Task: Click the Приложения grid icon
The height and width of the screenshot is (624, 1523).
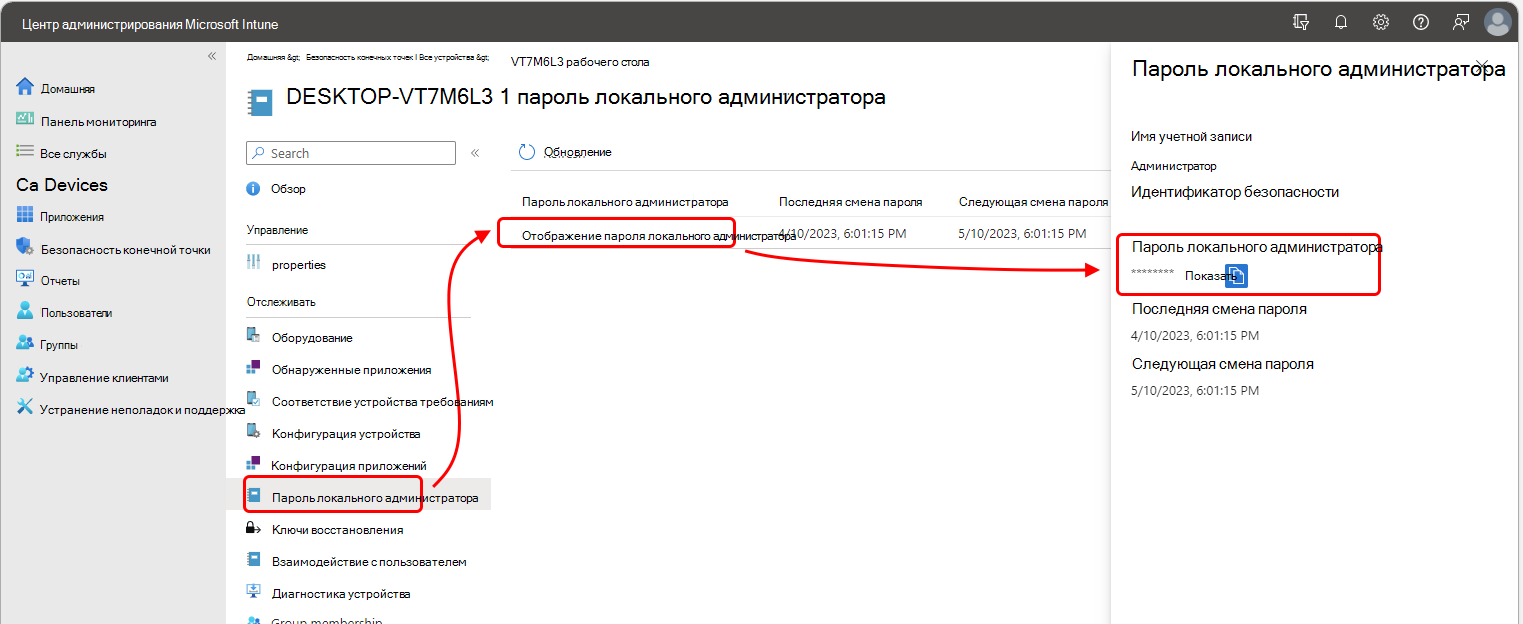Action: (25, 216)
